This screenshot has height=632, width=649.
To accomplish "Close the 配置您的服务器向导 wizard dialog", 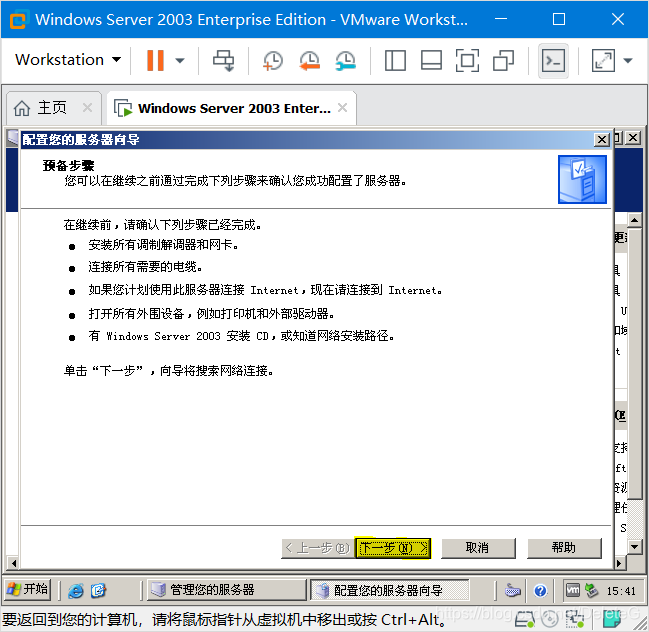I will tap(602, 140).
